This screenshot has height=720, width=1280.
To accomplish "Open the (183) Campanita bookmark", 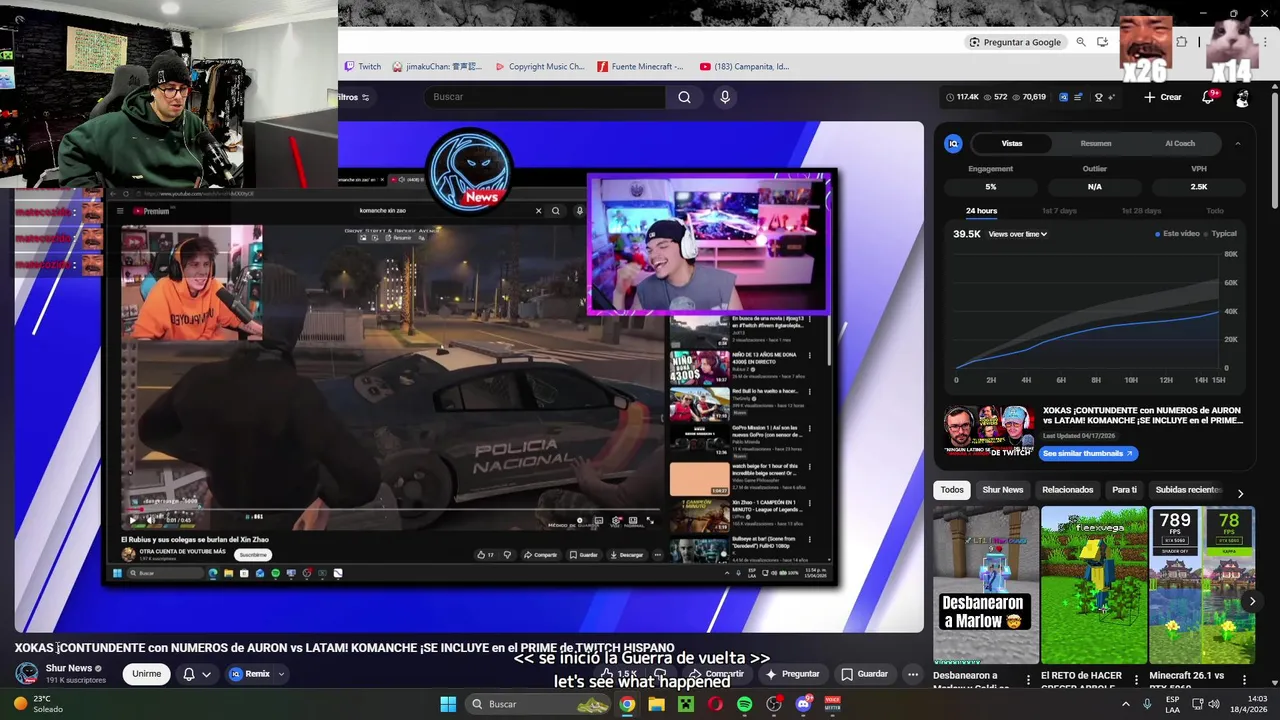I will [x=745, y=67].
